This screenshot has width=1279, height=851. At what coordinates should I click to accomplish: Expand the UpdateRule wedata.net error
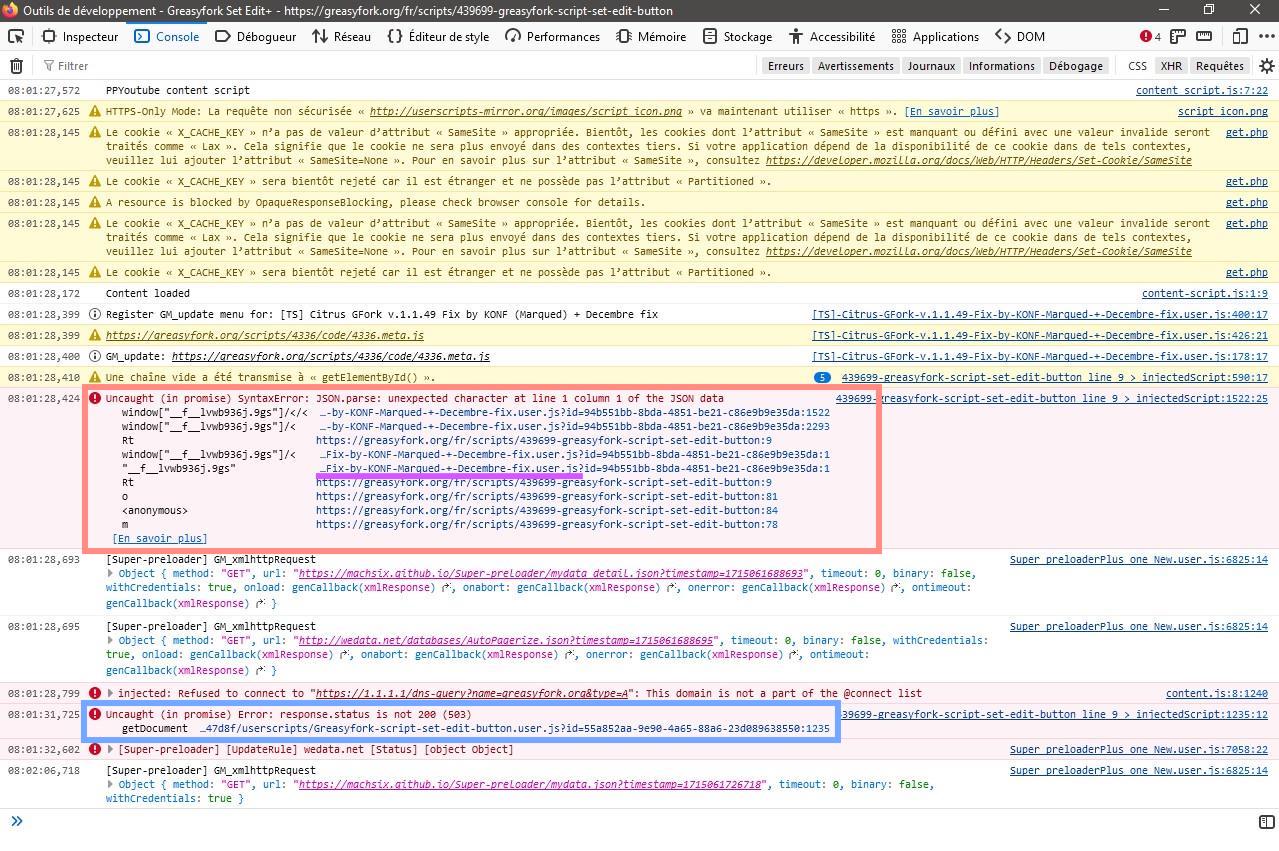tap(111, 749)
